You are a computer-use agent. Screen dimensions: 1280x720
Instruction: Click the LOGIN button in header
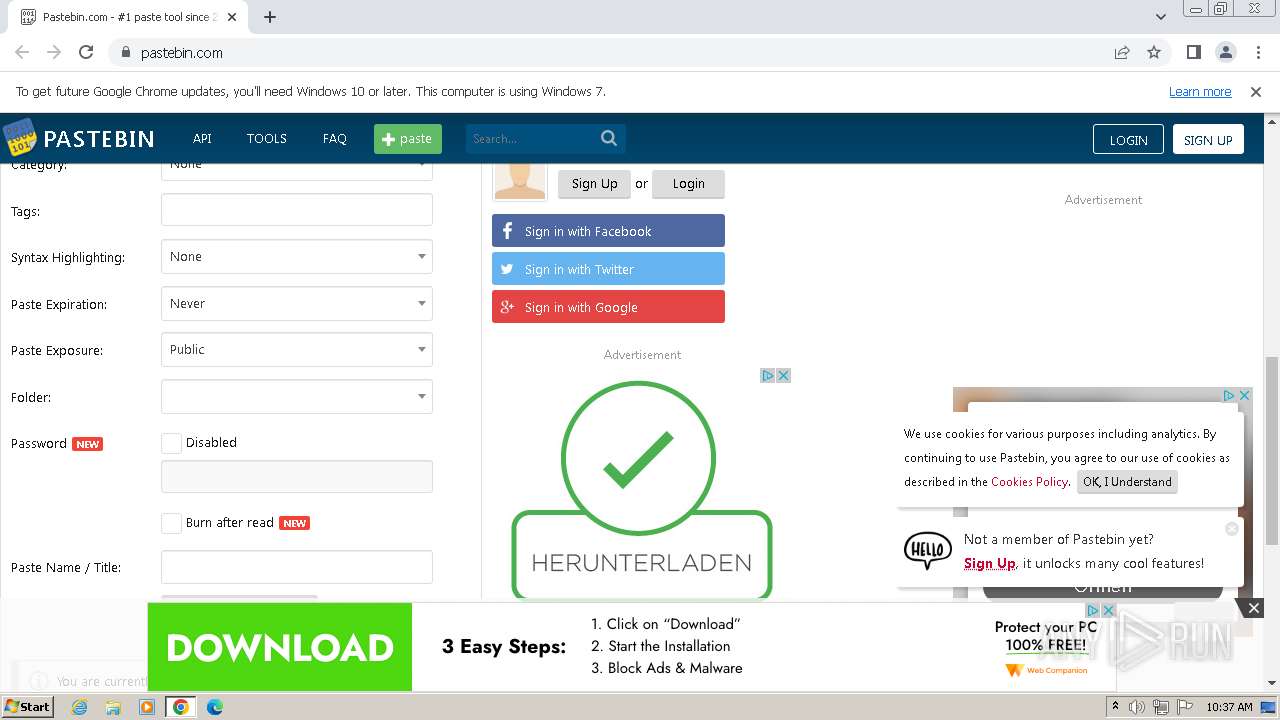[1128, 140]
